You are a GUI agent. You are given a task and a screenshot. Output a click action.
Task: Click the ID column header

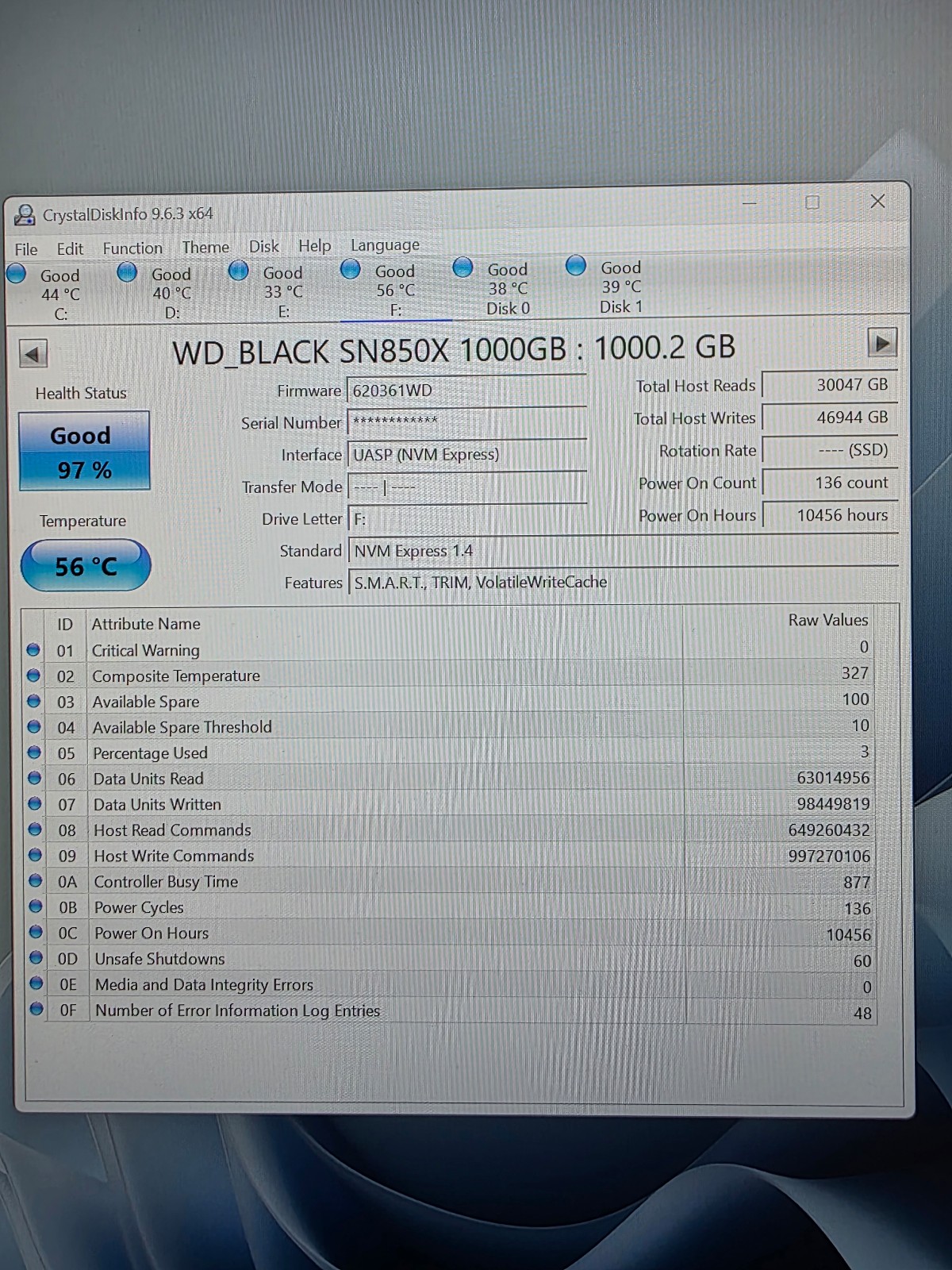point(65,625)
